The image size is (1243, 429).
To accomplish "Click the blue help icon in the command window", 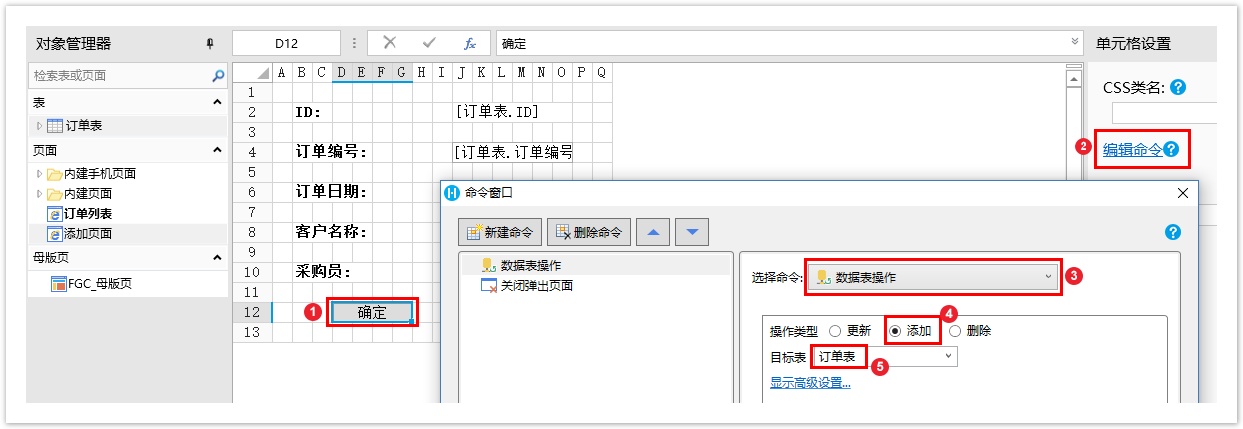I will pyautogui.click(x=1173, y=232).
